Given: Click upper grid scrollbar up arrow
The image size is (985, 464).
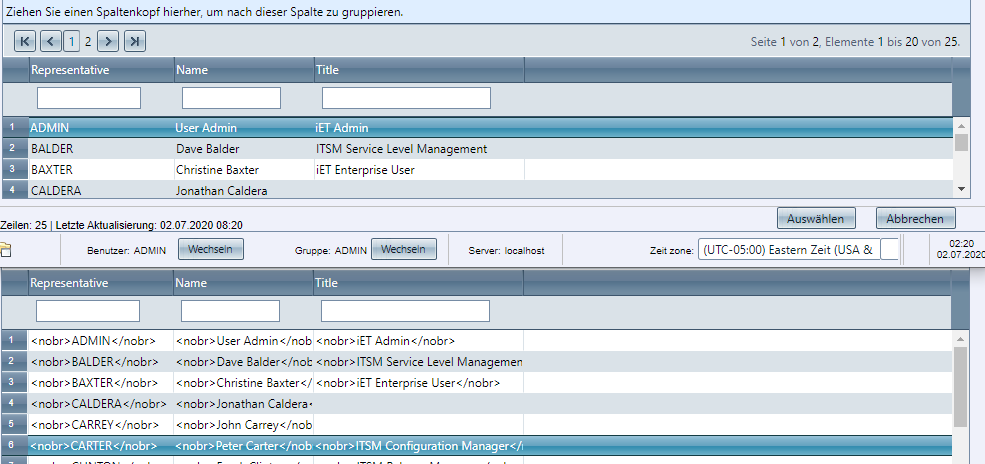Looking at the screenshot, I should coord(961,125).
